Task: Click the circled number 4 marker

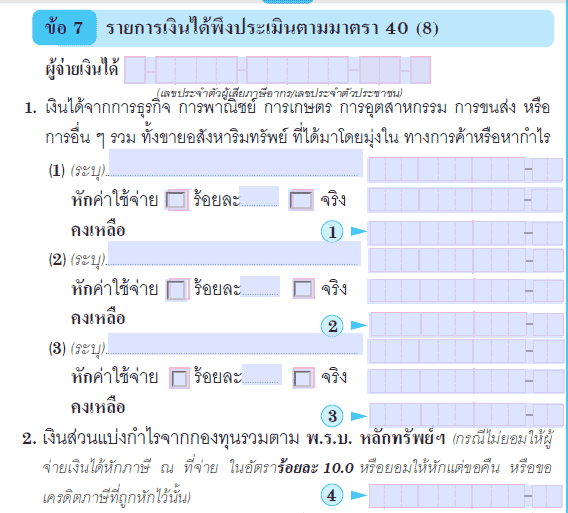Action: click(332, 495)
